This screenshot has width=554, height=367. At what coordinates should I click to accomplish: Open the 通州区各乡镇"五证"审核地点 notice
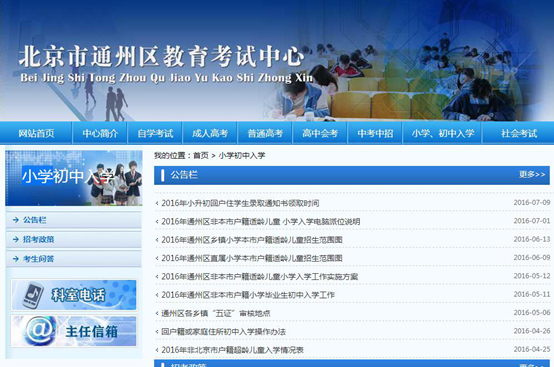coord(216,313)
